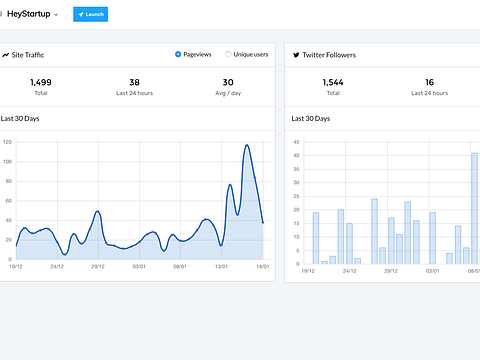The image size is (480, 360).
Task: Click the highest peak of the traffic line chart
Action: [x=247, y=145]
